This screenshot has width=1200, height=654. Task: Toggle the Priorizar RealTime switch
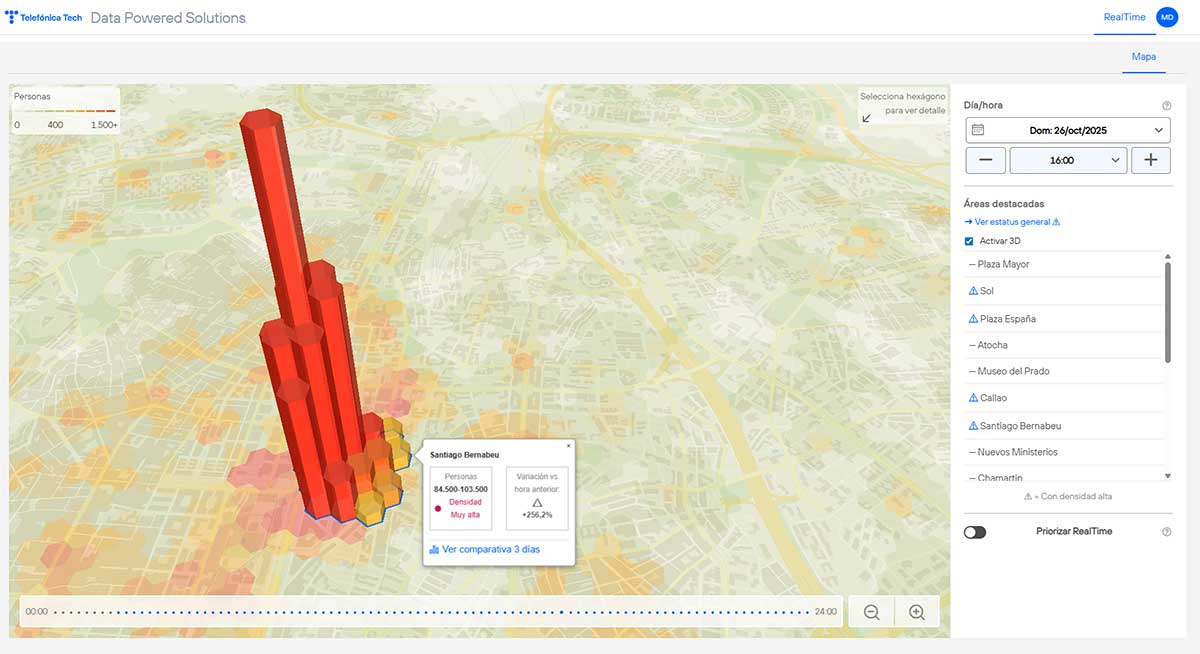click(975, 532)
